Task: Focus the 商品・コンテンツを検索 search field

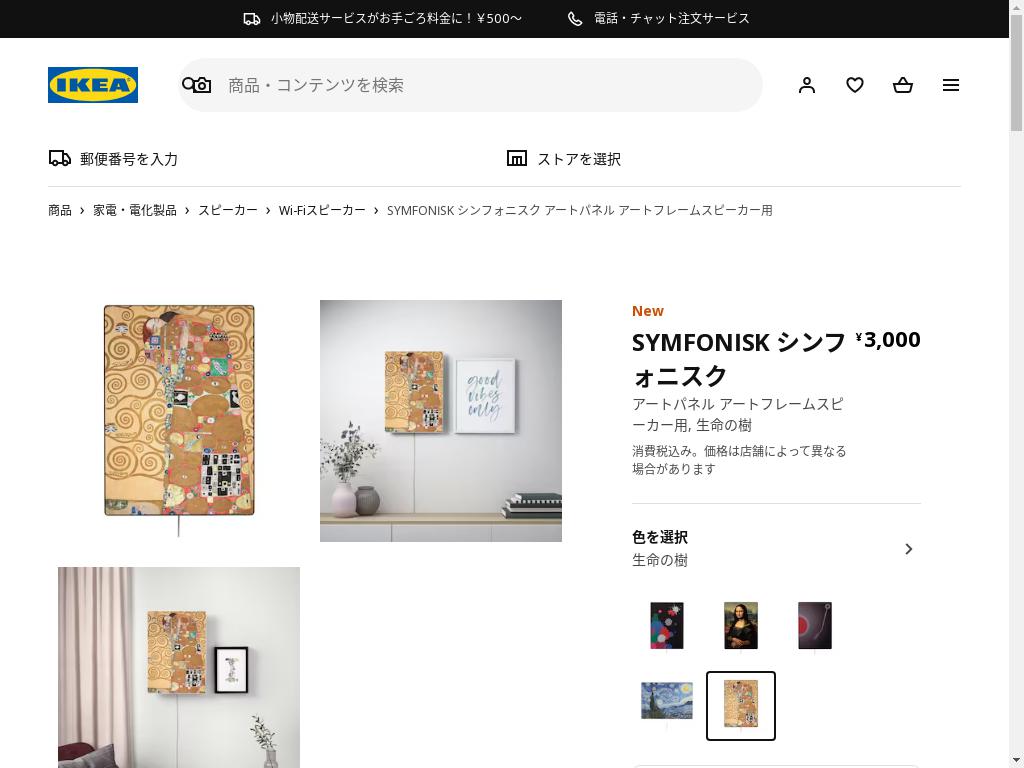Action: tap(470, 85)
